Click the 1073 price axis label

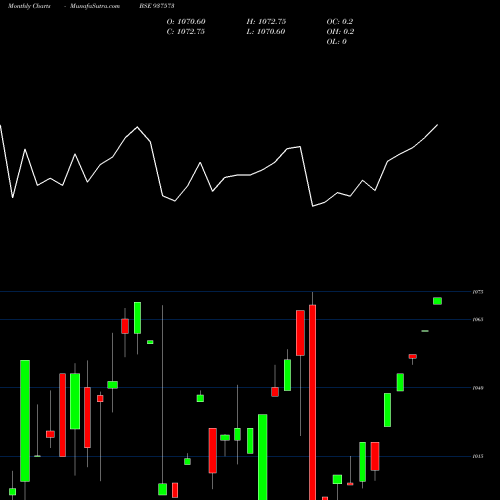[x=478, y=292]
